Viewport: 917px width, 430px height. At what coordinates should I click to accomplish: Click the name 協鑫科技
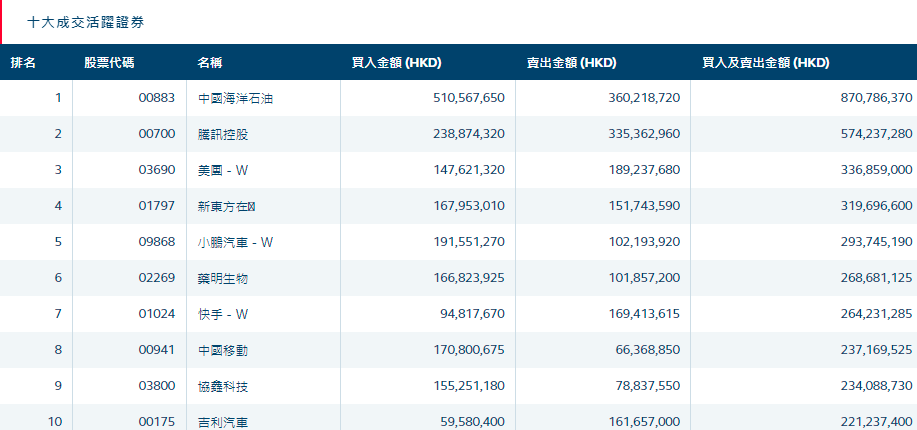(223, 387)
